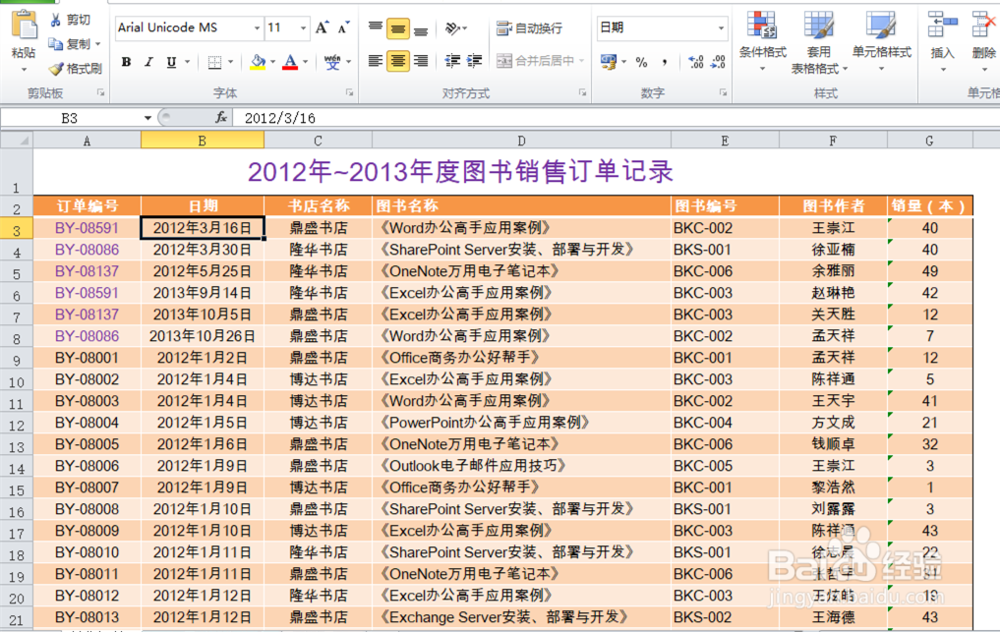Decrease decimal places
The image size is (1000, 632).
pyautogui.click(x=718, y=62)
